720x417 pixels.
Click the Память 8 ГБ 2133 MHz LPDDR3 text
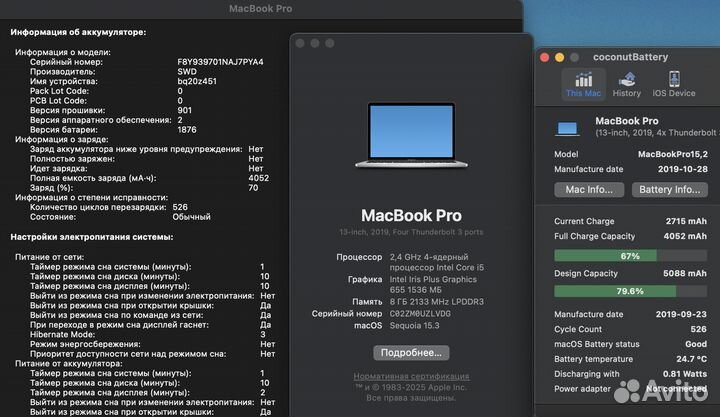click(436, 302)
